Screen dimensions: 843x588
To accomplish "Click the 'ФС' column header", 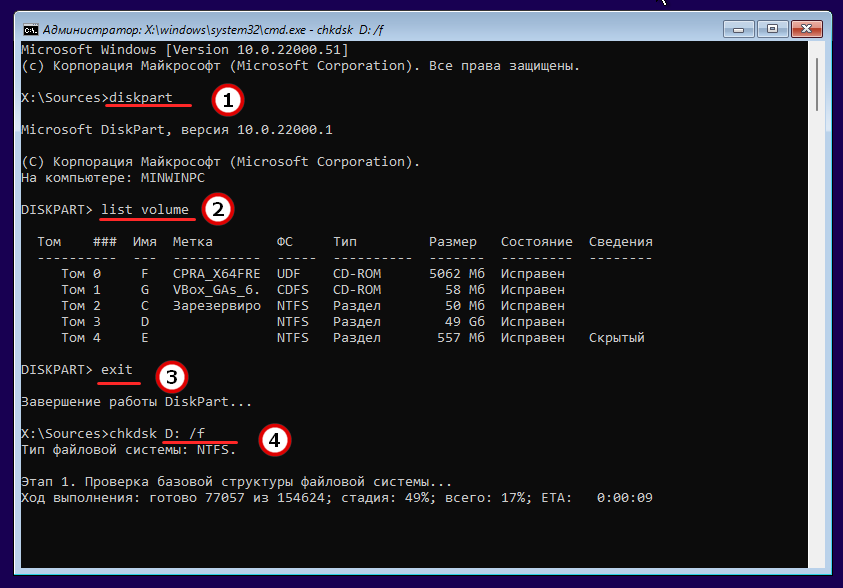I will pos(284,242).
